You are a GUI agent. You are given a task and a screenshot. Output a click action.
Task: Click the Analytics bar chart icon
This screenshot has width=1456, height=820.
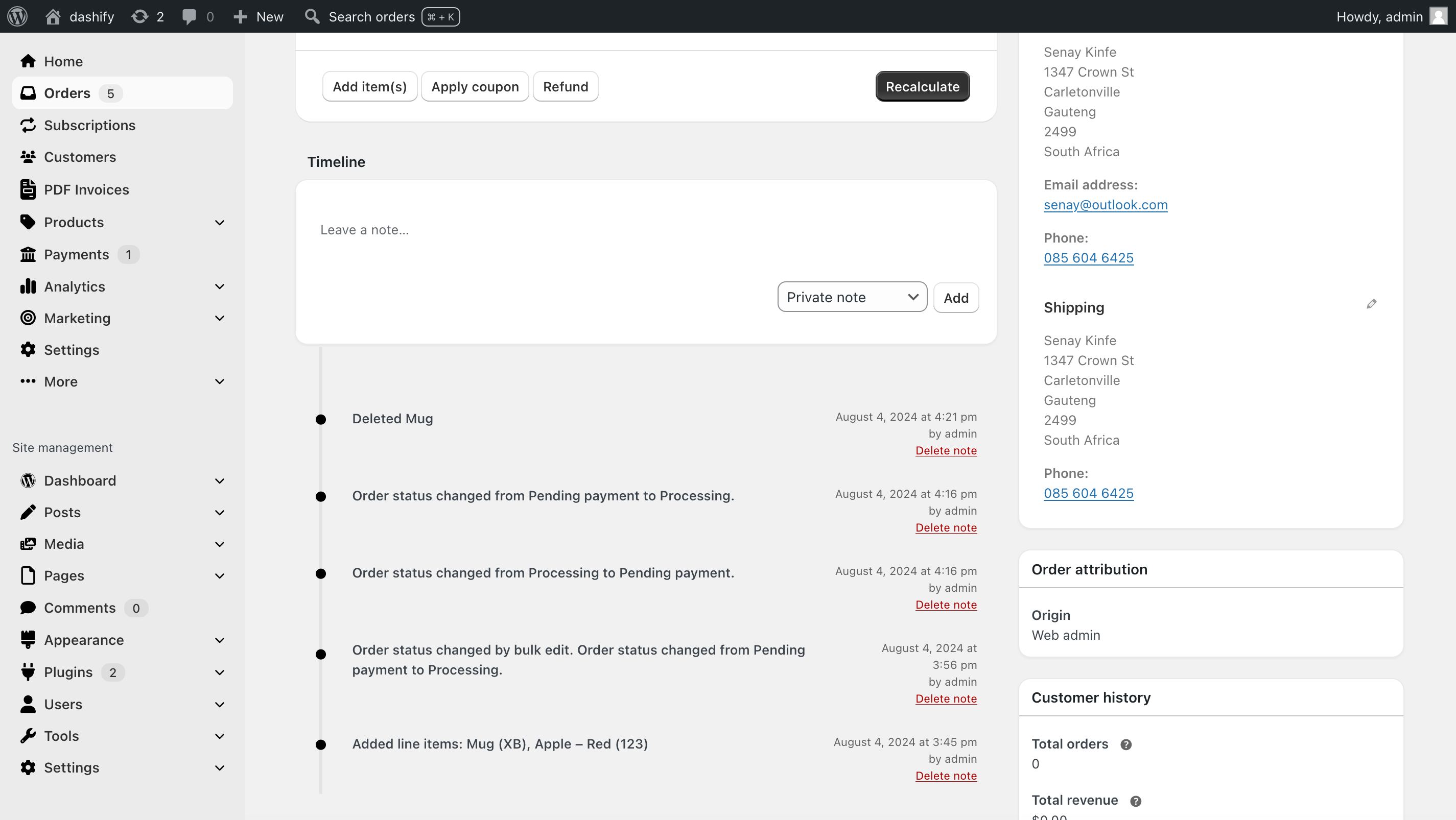point(28,286)
